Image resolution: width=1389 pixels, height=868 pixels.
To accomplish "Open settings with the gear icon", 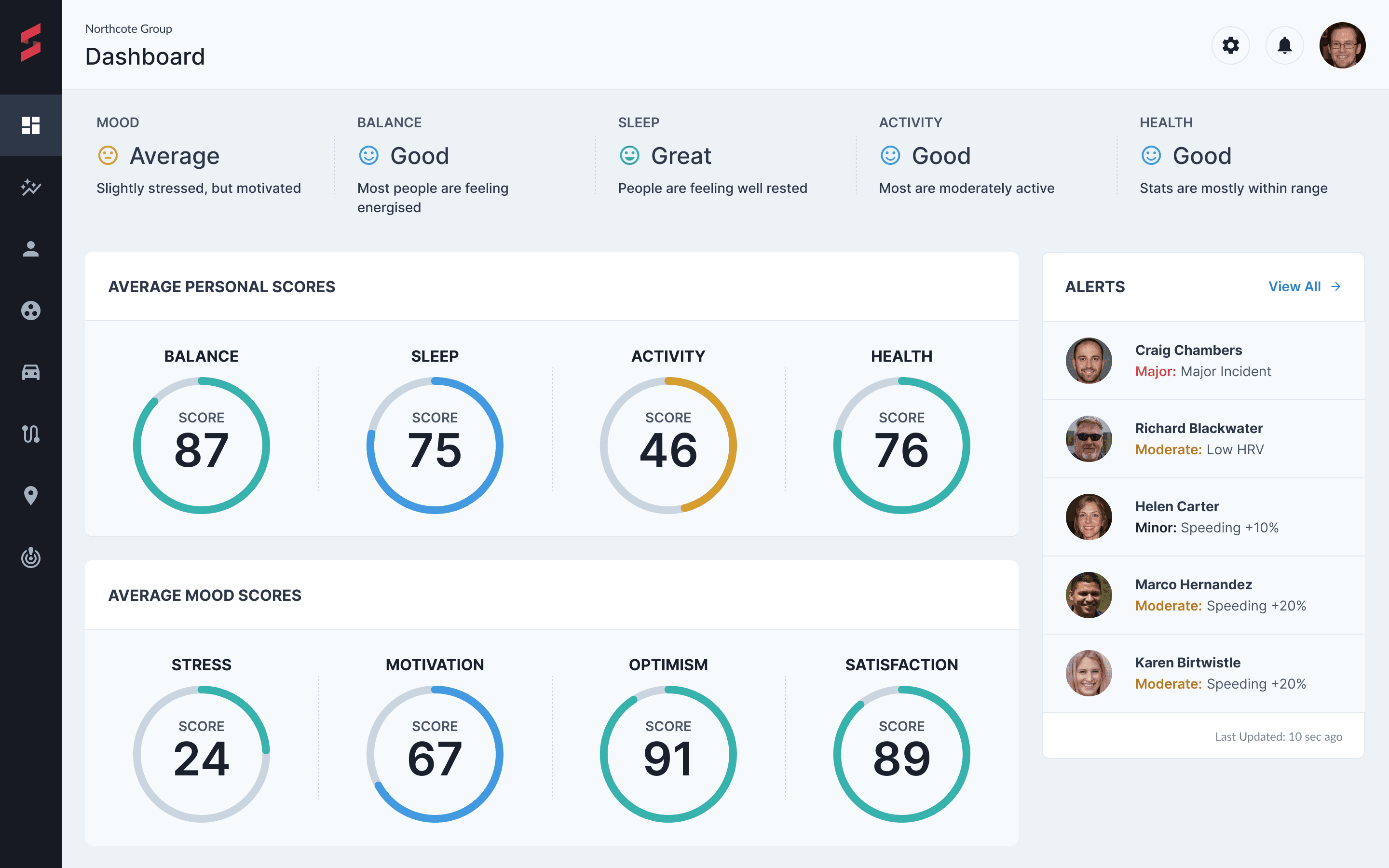I will [1231, 45].
